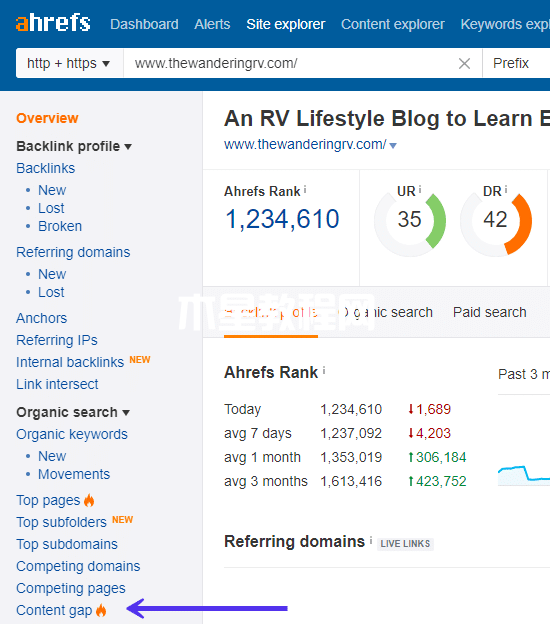
Task: Open Lost under Referring domains
Action: point(51,292)
